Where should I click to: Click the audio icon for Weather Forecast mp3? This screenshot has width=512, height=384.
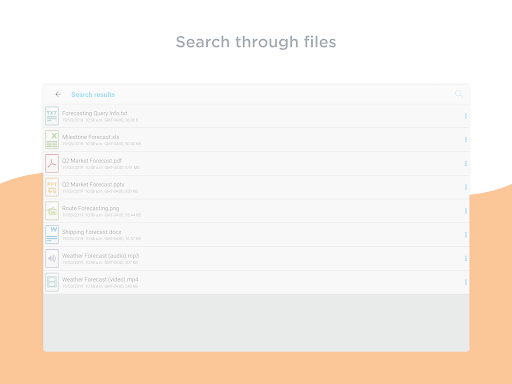pos(52,258)
